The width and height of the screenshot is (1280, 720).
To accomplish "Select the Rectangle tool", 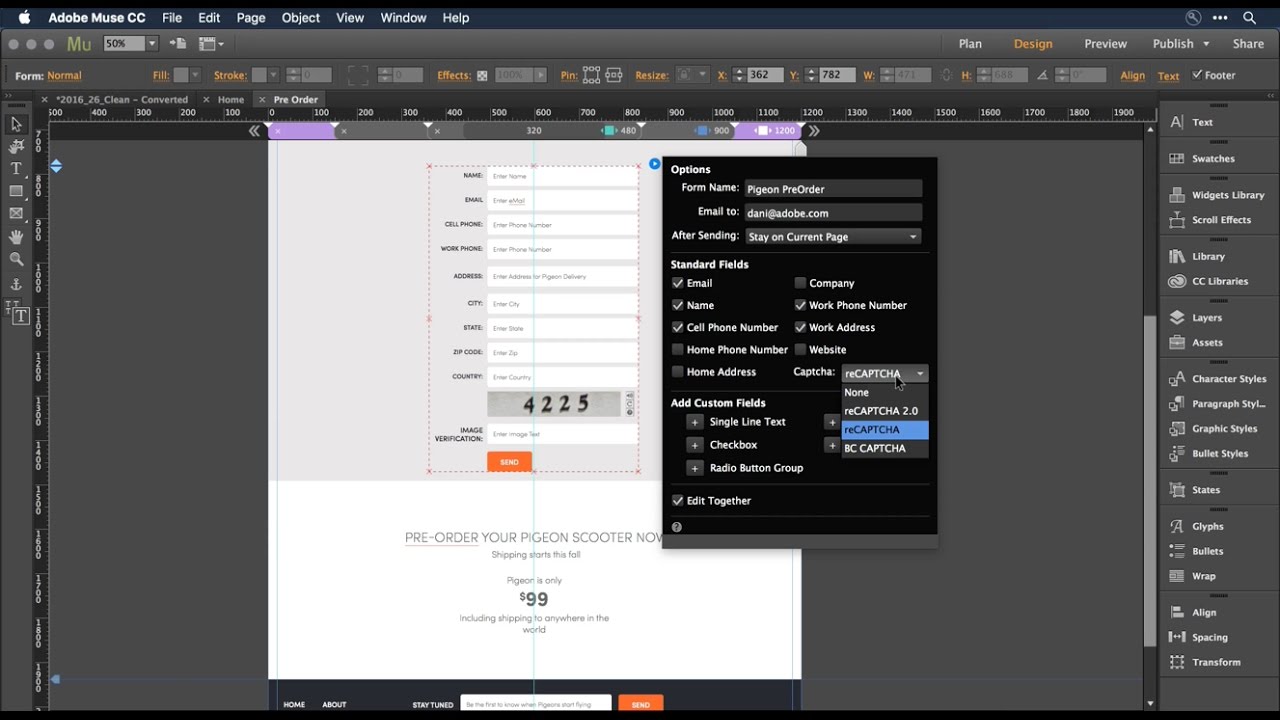I will pos(16,191).
